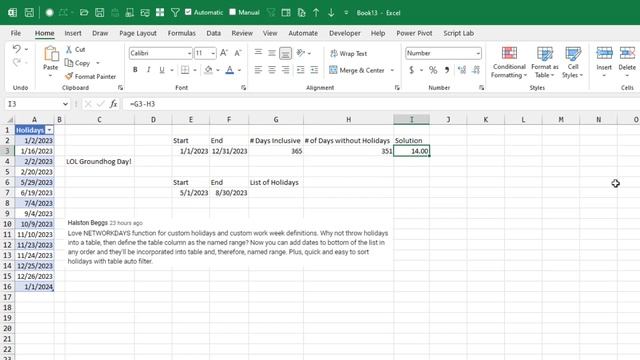Screen dimensions: 640x360
Task: Open the Calibri font name dropdown
Action: [189, 53]
